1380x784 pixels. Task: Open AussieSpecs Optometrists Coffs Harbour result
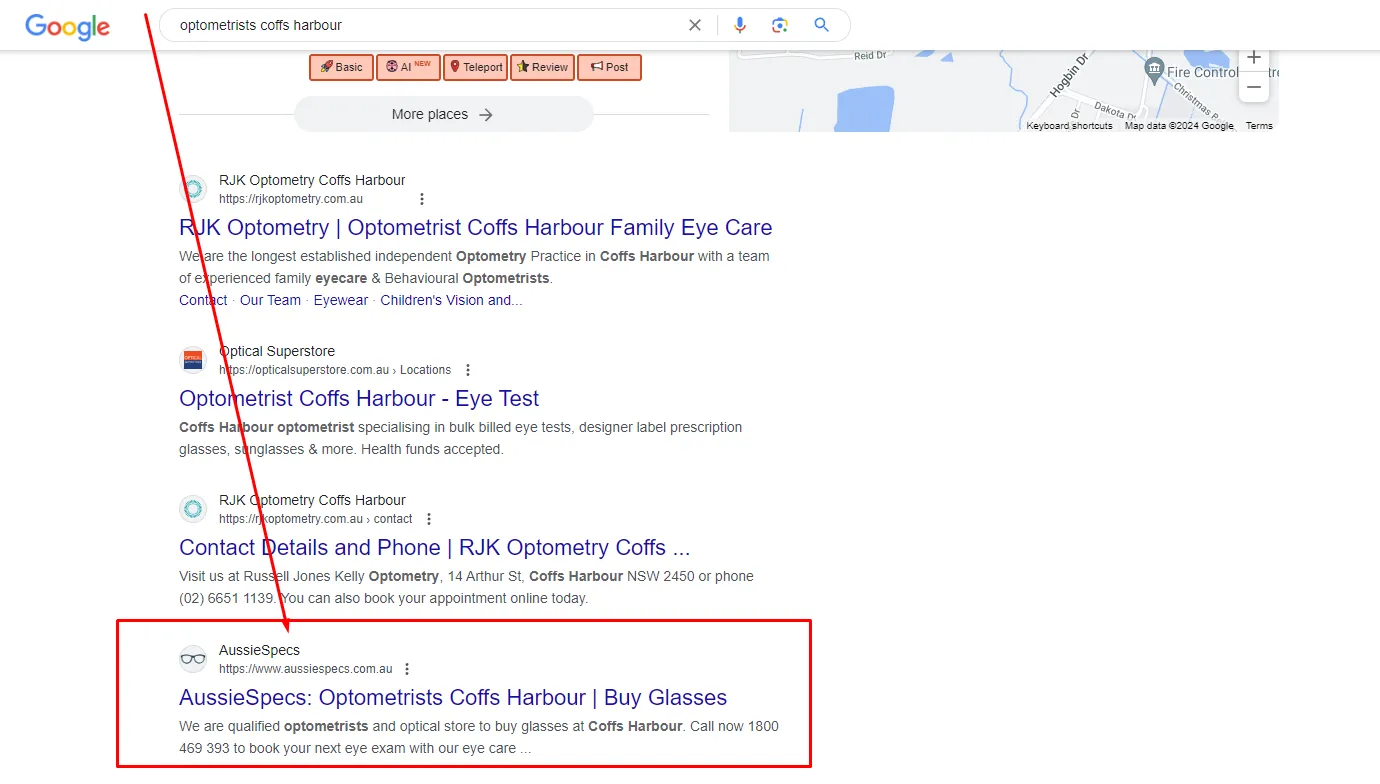tap(453, 697)
